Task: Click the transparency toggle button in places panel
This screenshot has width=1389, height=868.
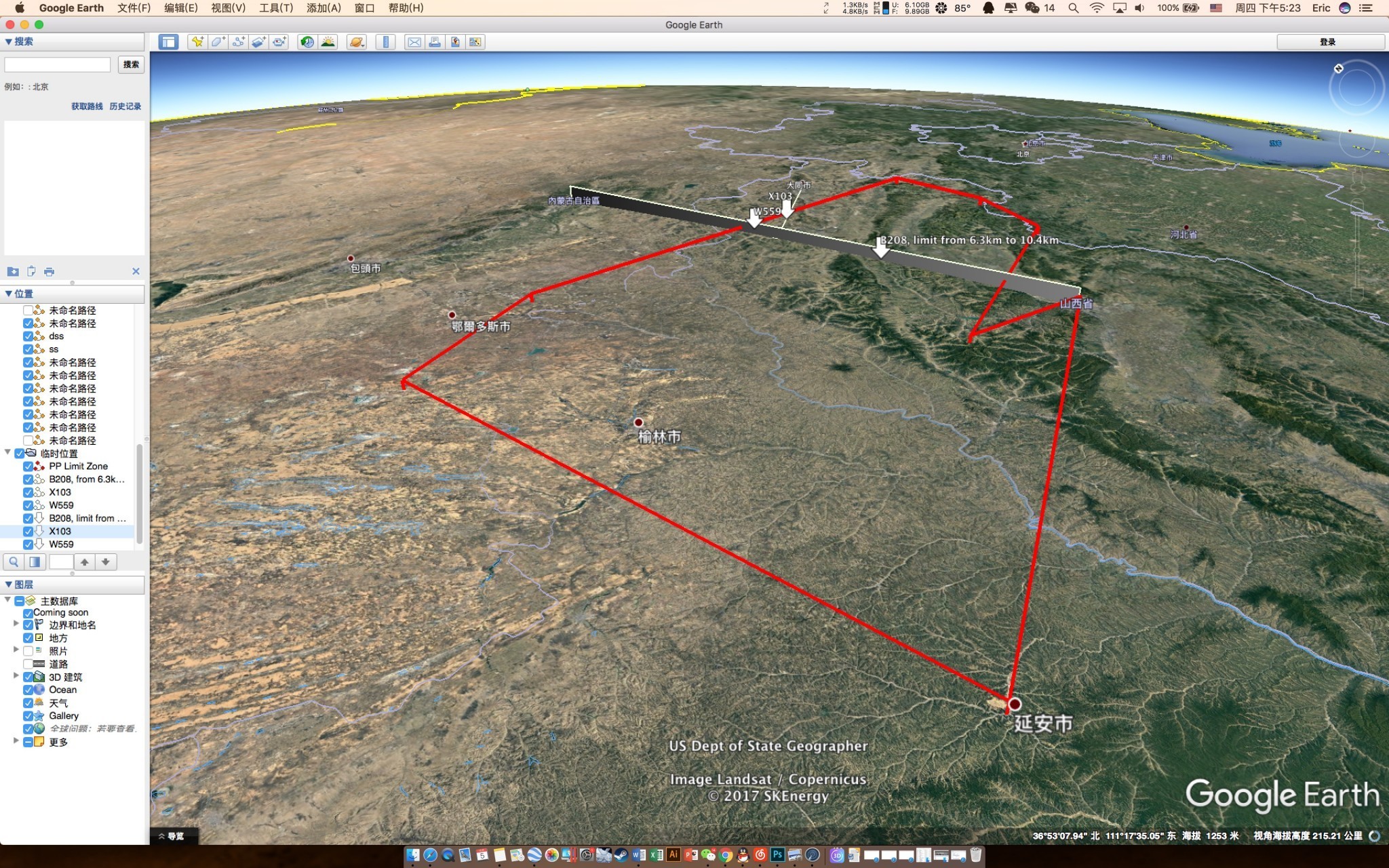Action: tap(35, 561)
